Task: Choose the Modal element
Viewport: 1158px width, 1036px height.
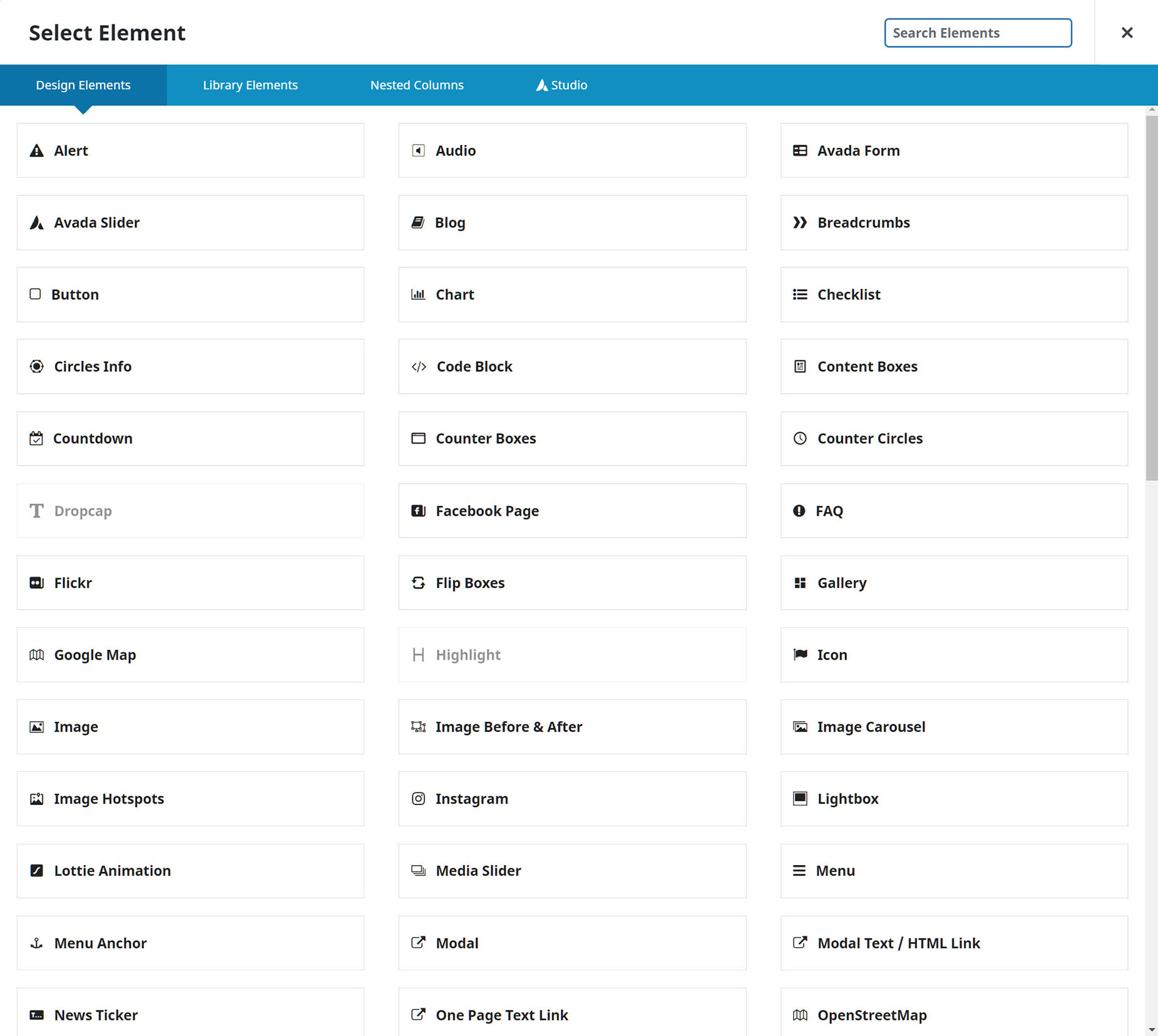Action: point(572,943)
